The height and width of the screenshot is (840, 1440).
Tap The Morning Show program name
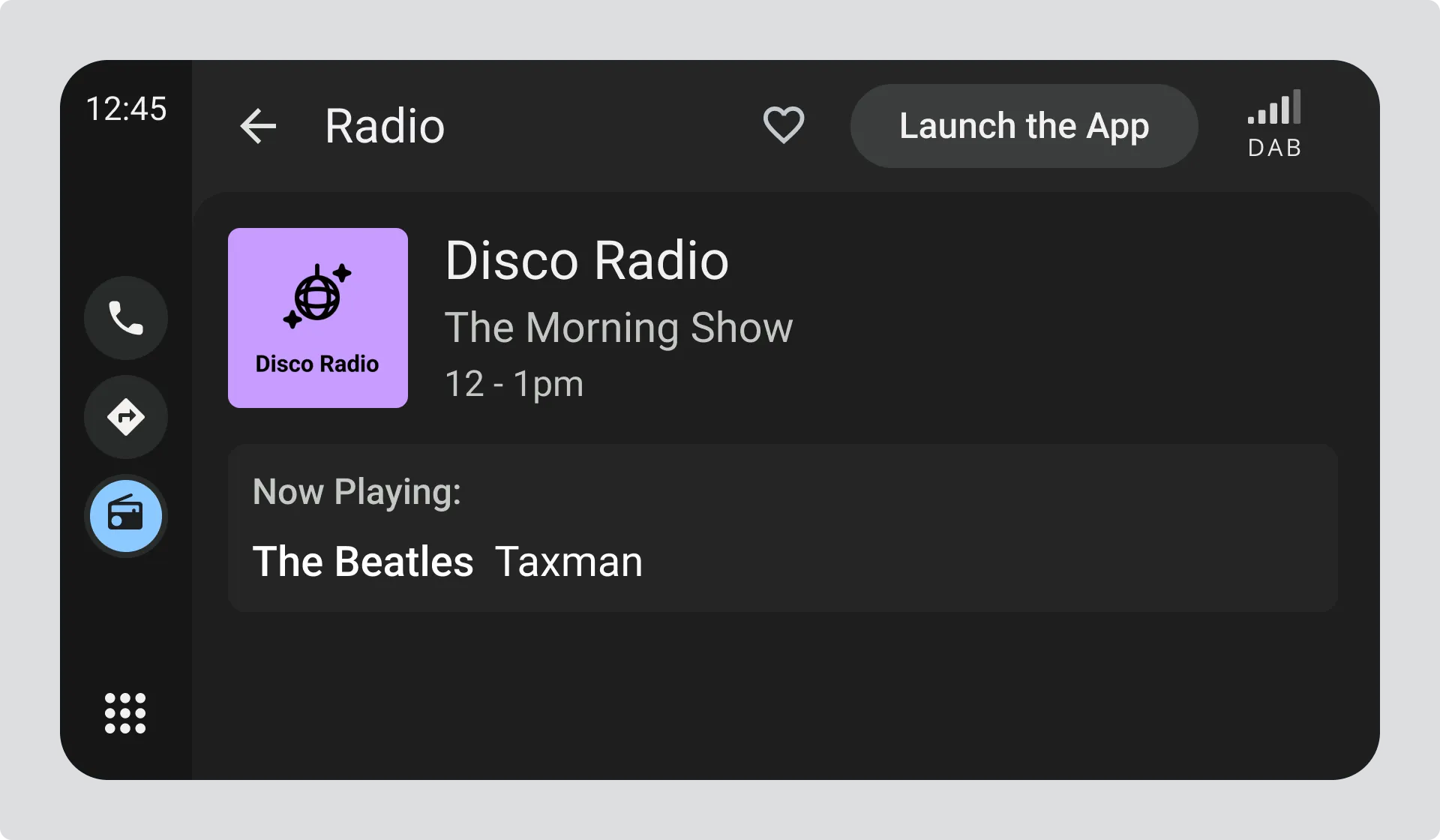[x=618, y=328]
